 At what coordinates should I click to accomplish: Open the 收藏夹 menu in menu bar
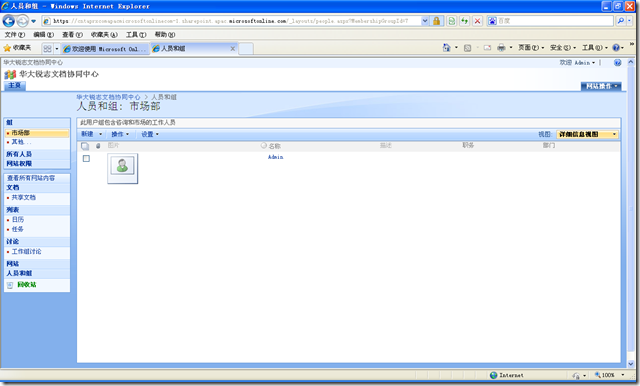(x=104, y=35)
